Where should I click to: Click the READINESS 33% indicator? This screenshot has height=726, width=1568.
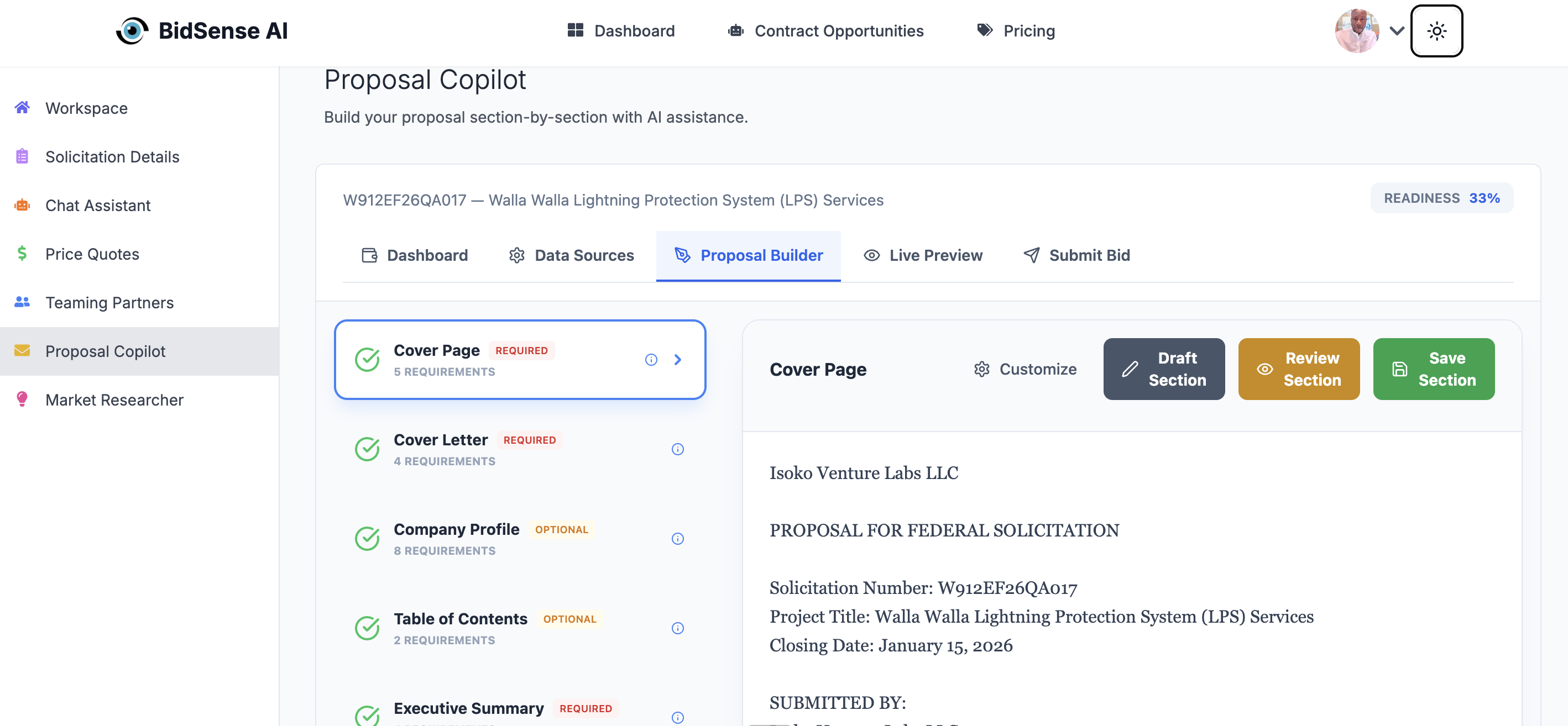click(x=1441, y=198)
